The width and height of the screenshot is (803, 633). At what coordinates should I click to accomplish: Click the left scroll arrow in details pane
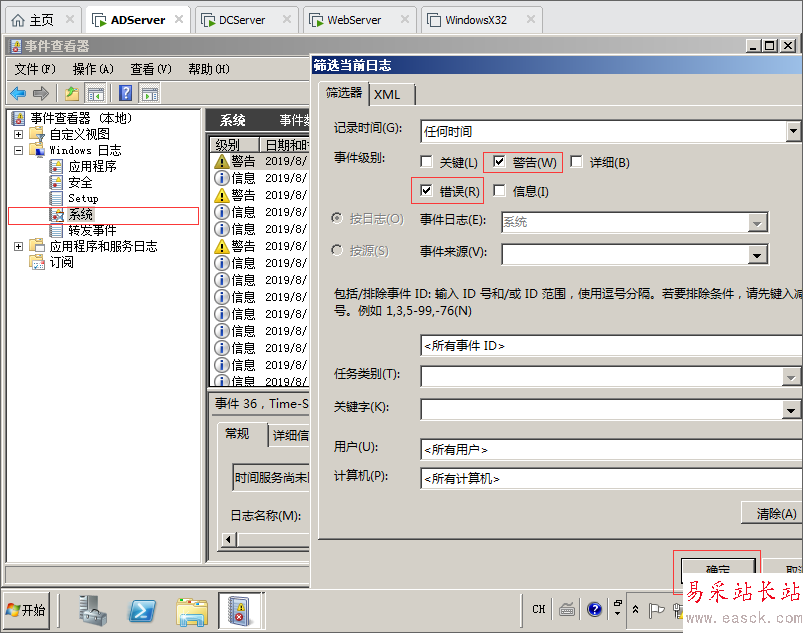coord(229,539)
